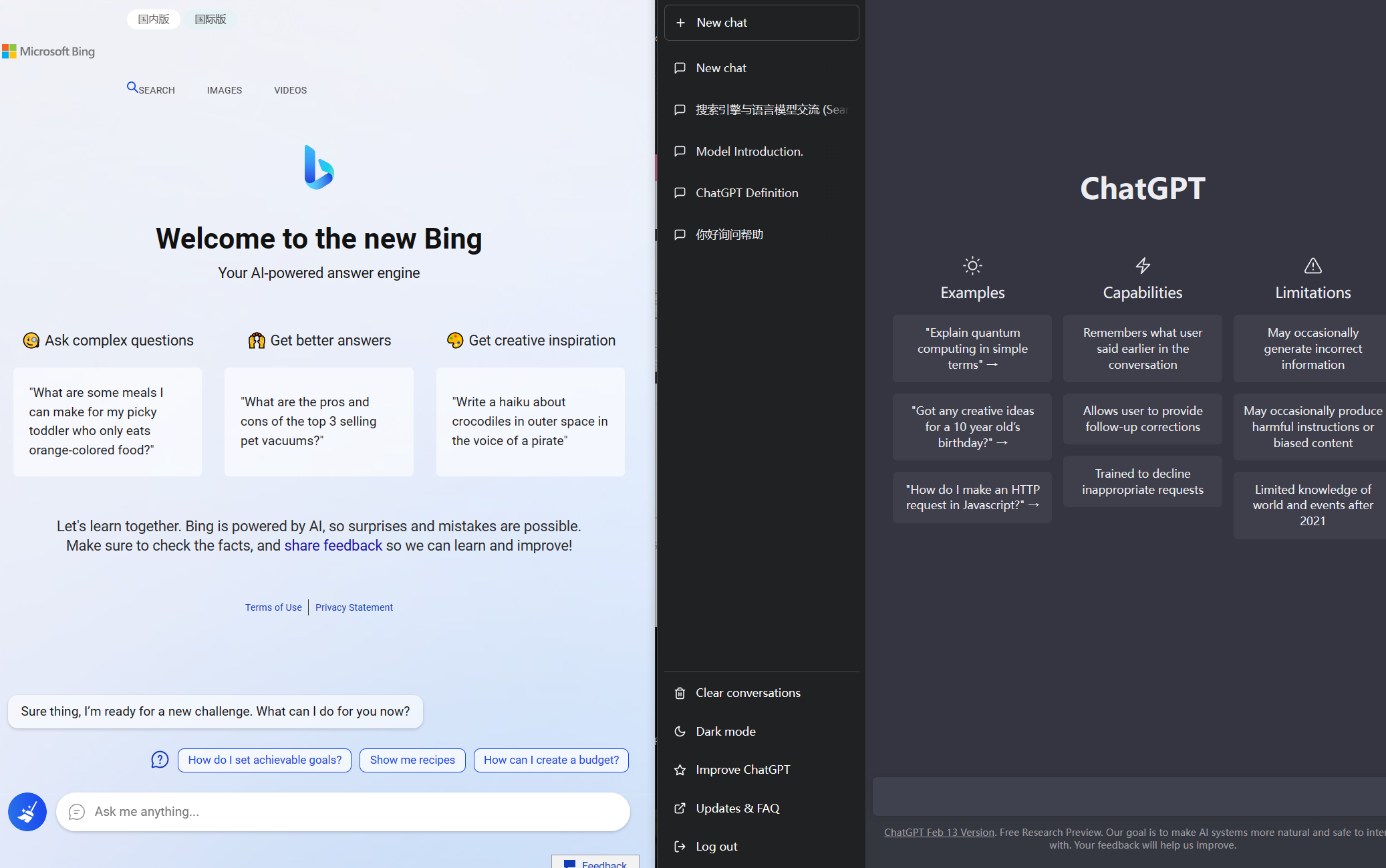Click the new topic broom button

[x=27, y=812]
